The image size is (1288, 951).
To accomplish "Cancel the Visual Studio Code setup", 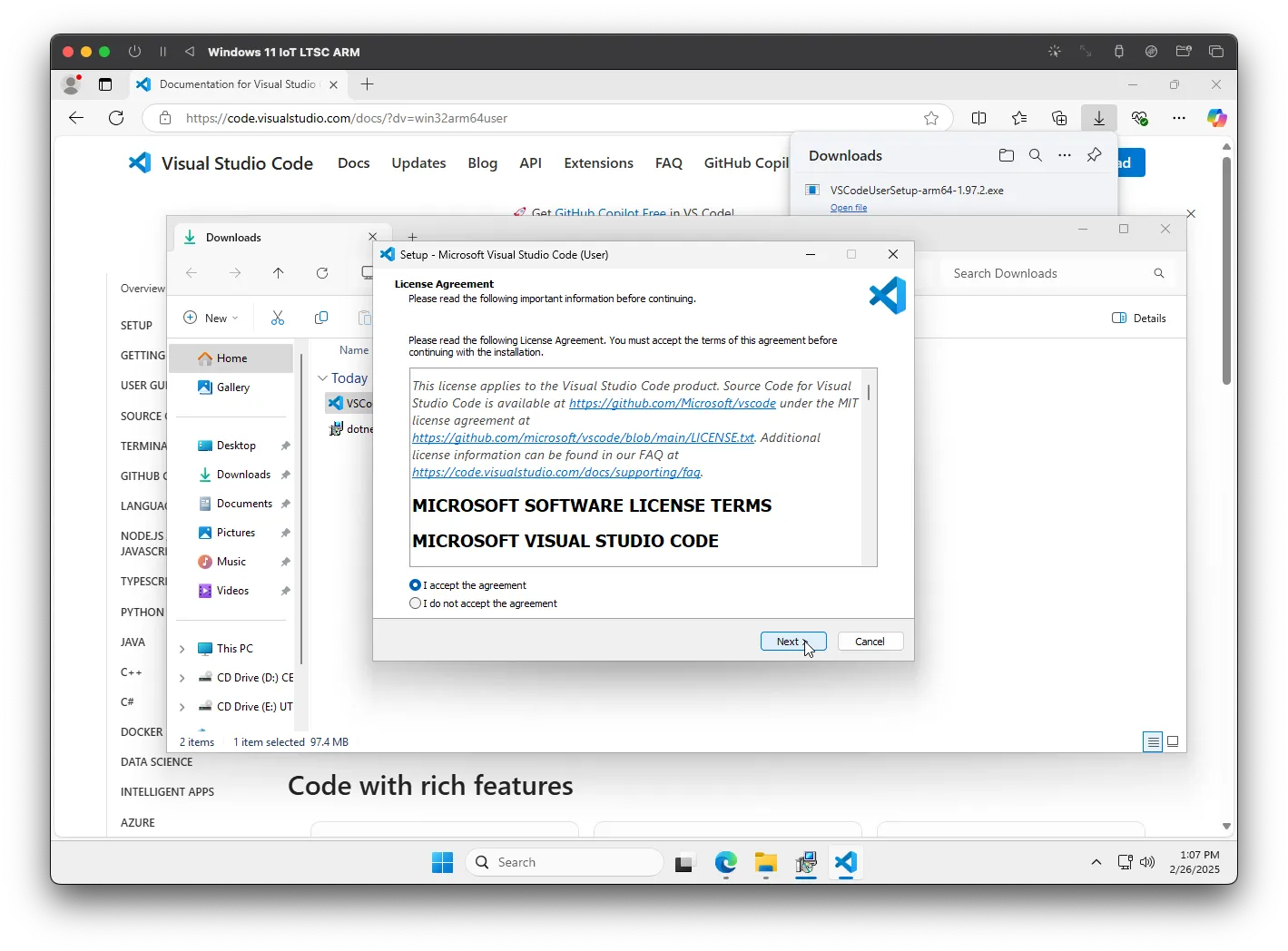I will (870, 642).
